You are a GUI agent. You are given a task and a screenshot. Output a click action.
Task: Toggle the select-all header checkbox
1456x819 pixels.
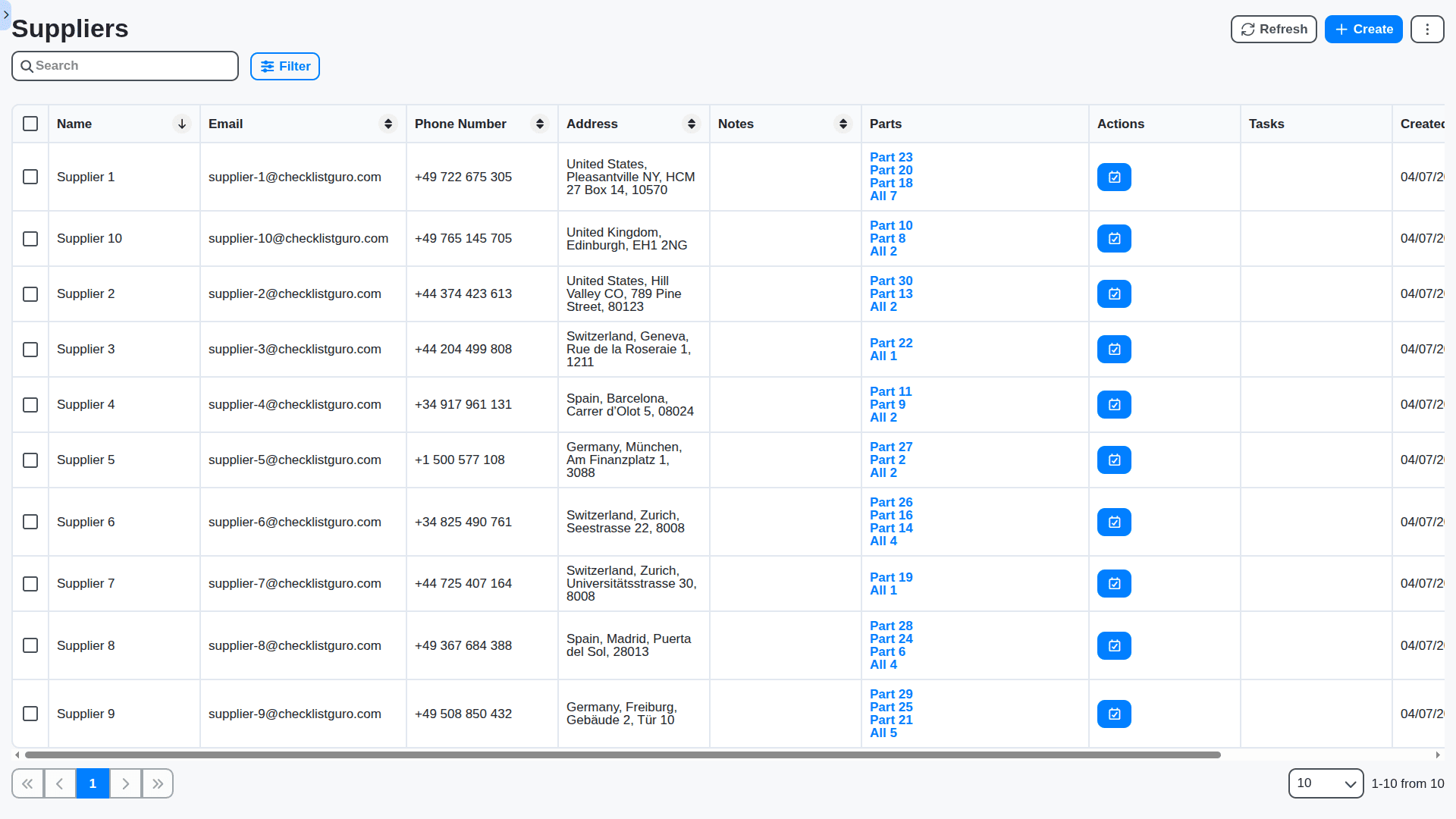(x=30, y=124)
